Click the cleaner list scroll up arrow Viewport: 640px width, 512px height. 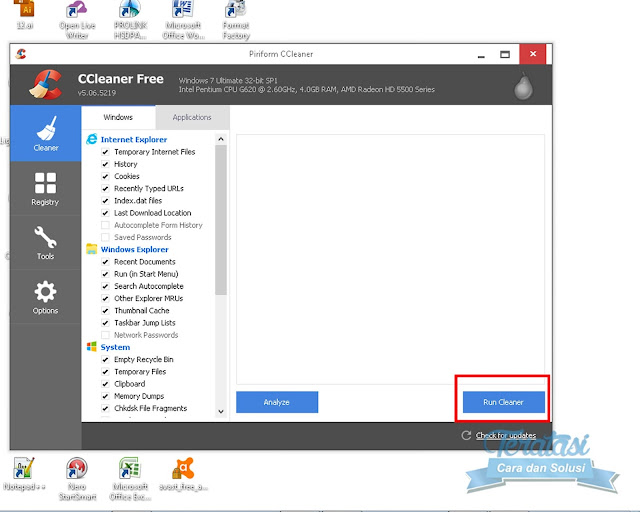(x=221, y=139)
